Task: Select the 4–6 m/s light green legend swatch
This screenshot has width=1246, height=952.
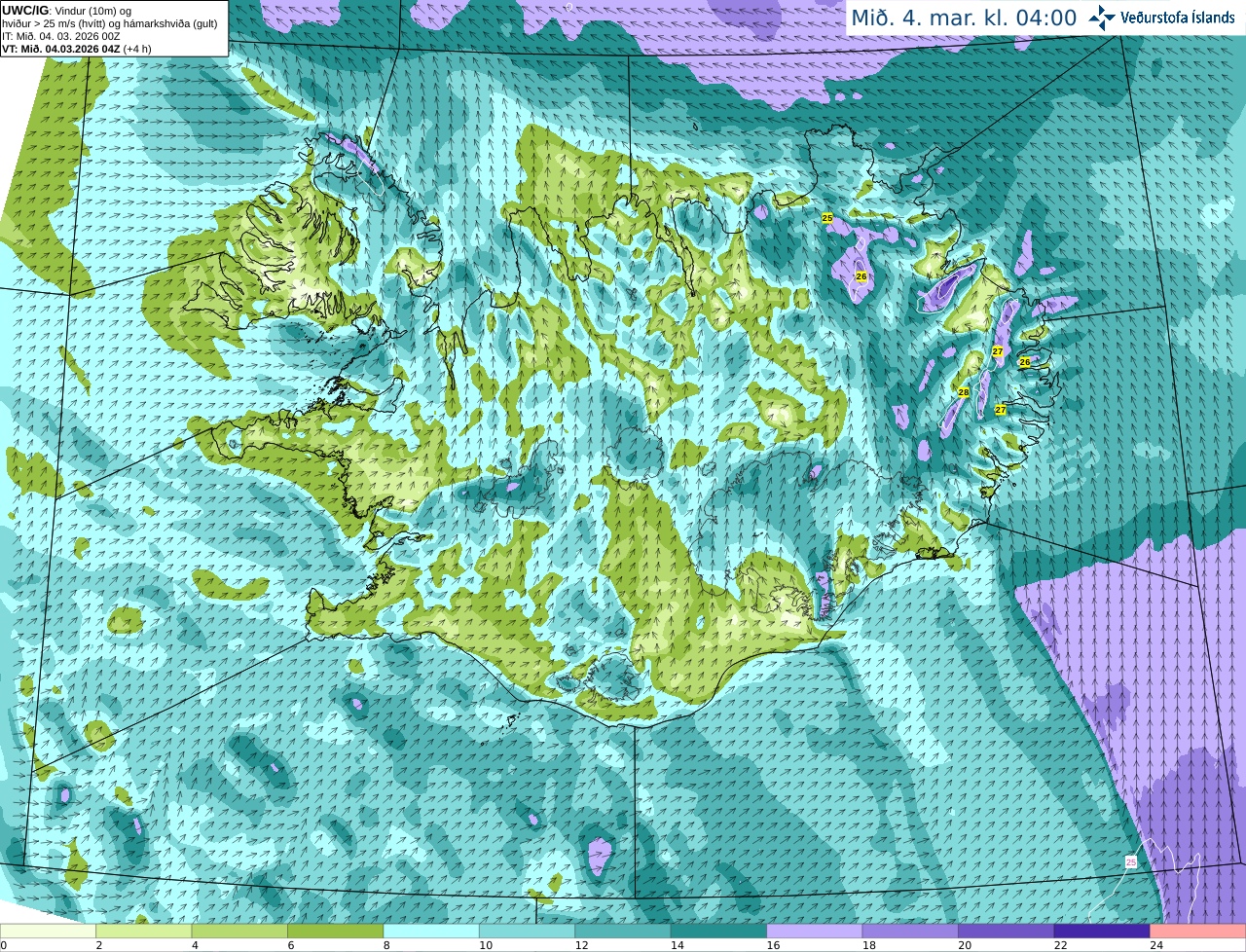Action: (240, 932)
